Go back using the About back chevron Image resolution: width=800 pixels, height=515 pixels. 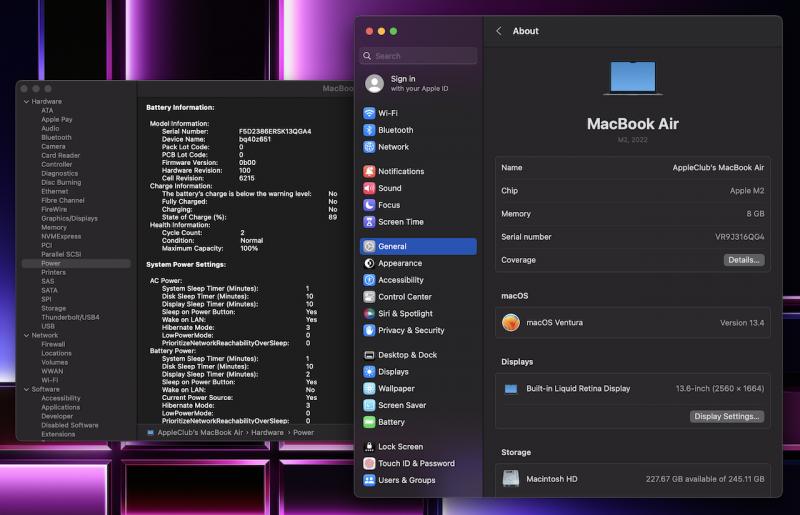(499, 31)
